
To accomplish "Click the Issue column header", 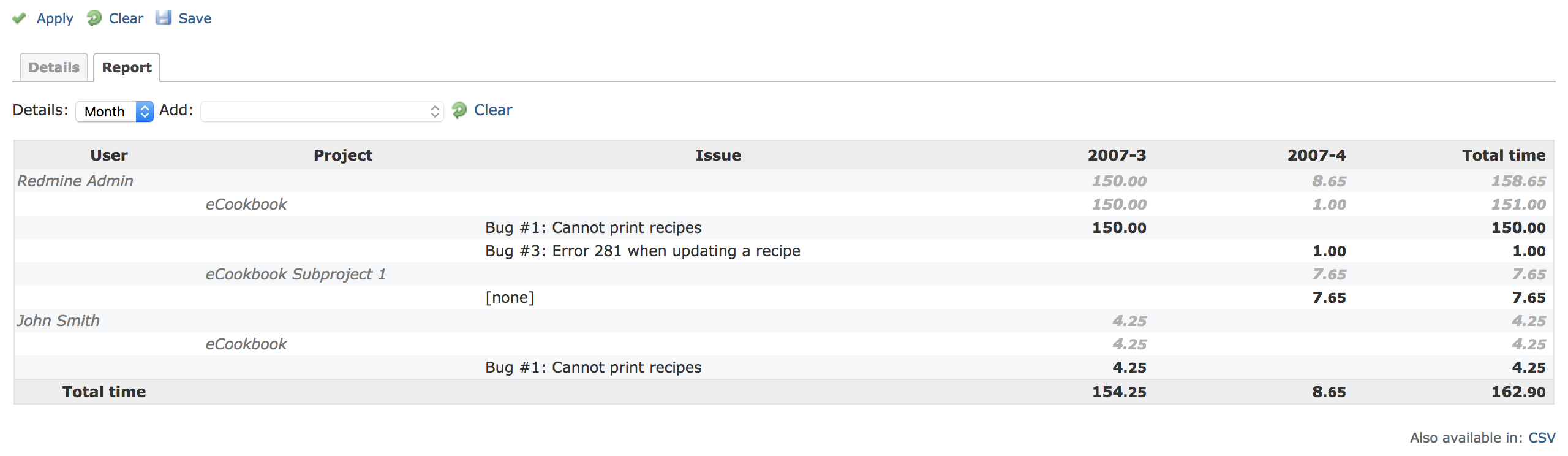I will (x=718, y=155).
